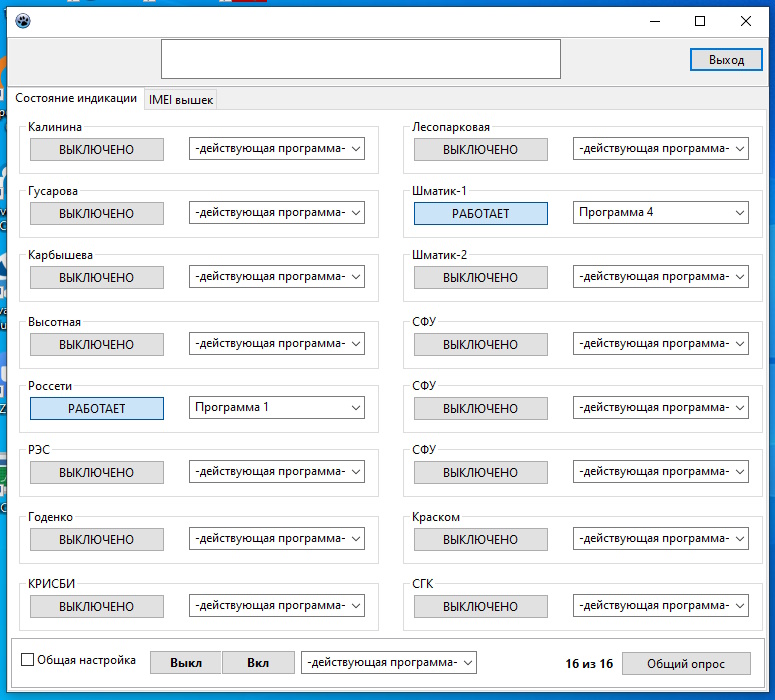The height and width of the screenshot is (700, 775).
Task: Enable the Общая настройка checkbox
Action: (28, 660)
